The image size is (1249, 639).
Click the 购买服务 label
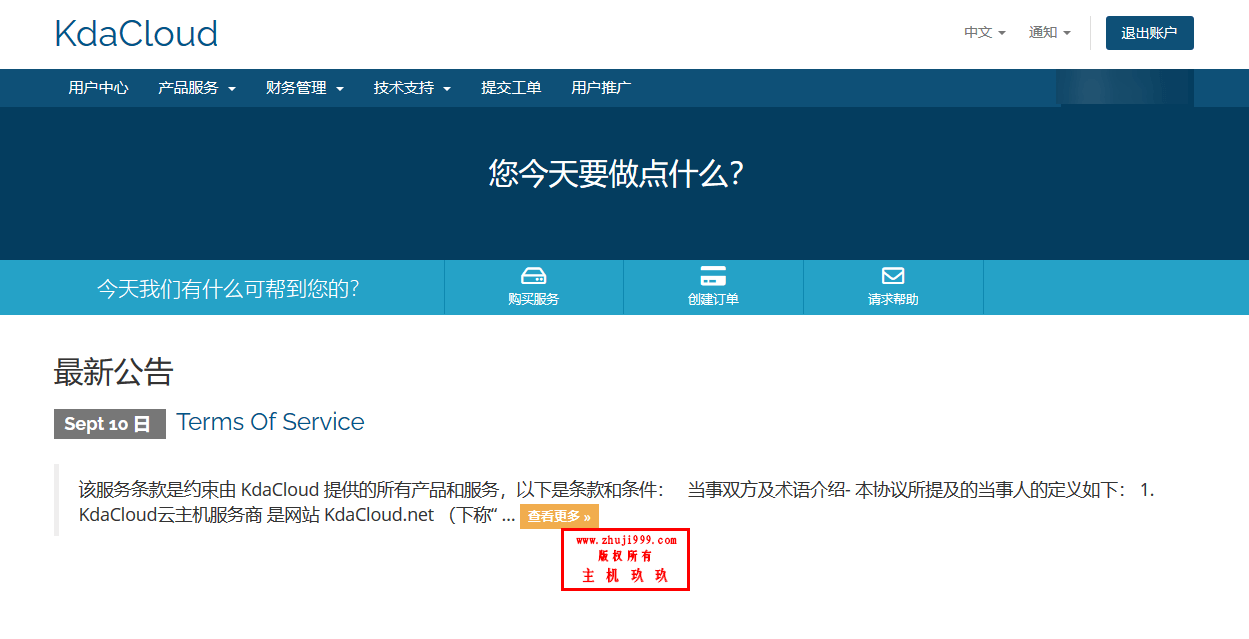pyautogui.click(x=533, y=299)
